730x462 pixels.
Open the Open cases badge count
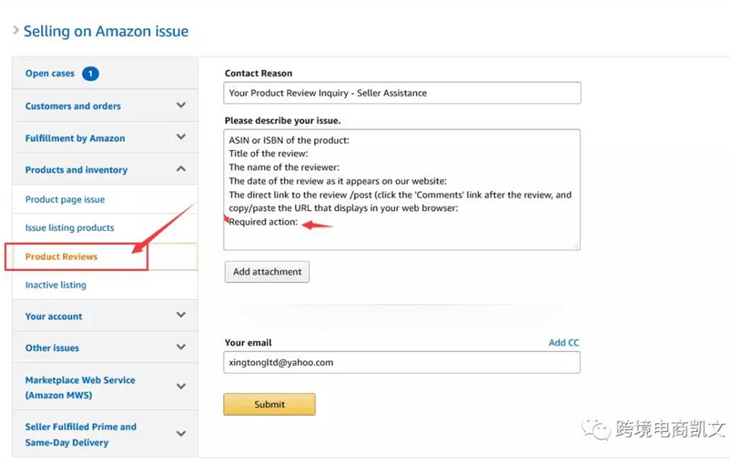(90, 73)
